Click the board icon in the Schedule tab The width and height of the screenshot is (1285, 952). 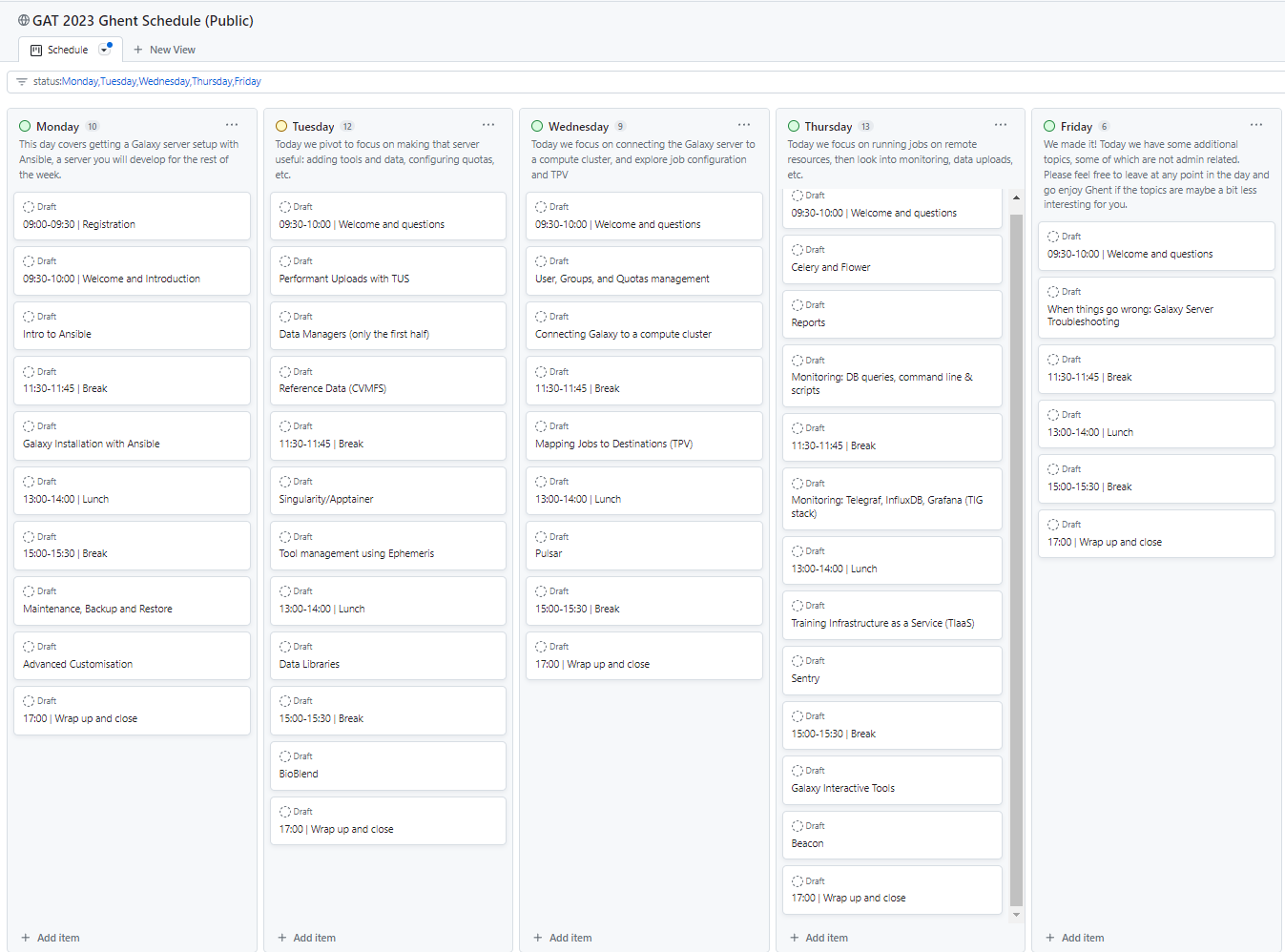coord(36,50)
